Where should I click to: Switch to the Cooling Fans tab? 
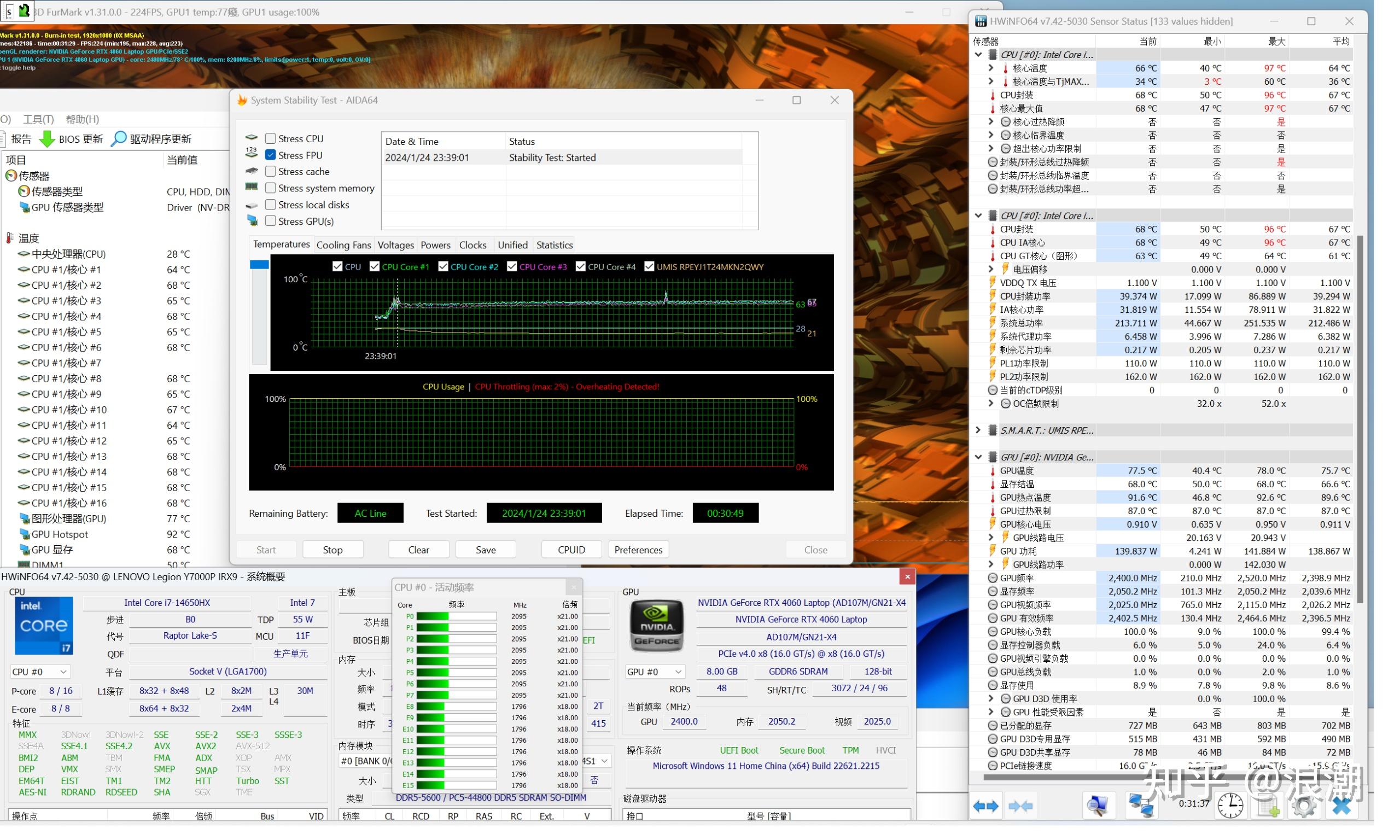point(343,245)
